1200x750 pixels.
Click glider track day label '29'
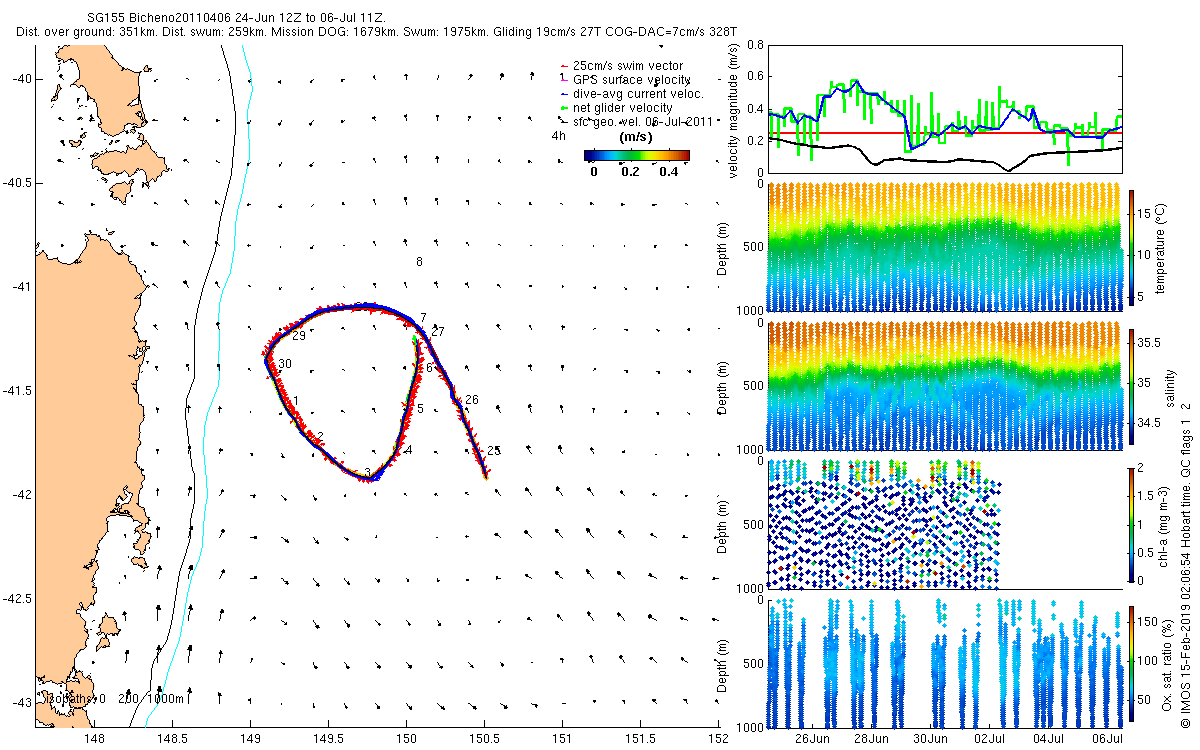click(299, 336)
